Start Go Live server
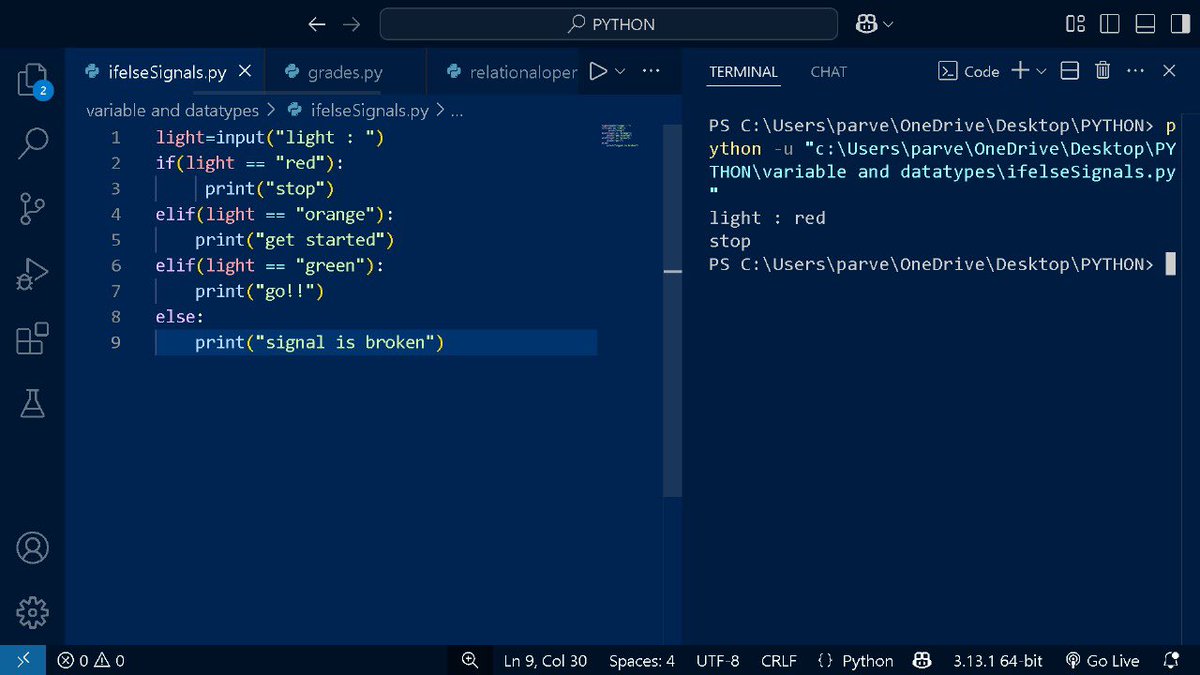 point(1102,660)
